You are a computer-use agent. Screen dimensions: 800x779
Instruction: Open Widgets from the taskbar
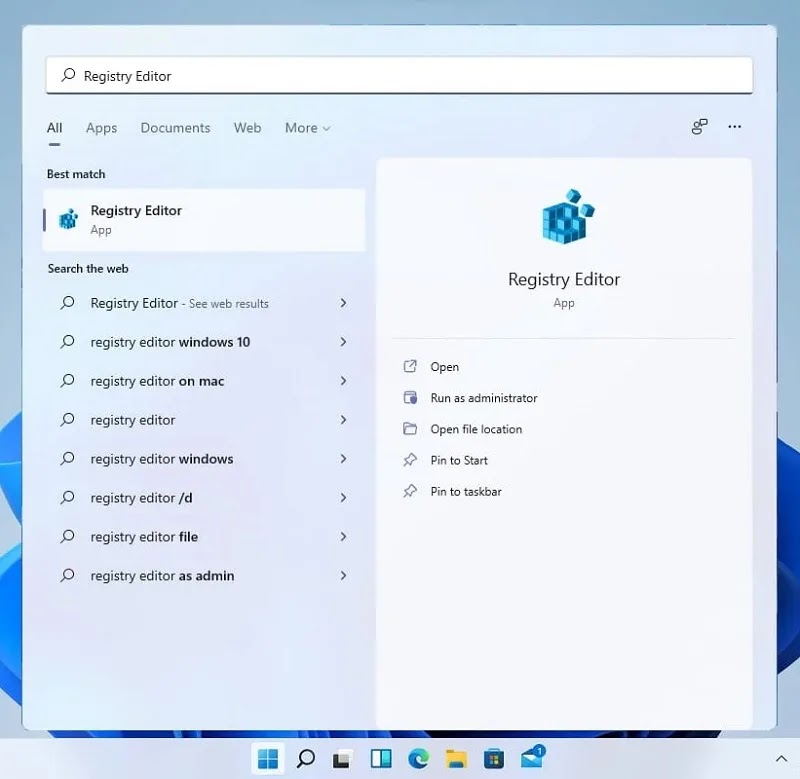click(381, 759)
